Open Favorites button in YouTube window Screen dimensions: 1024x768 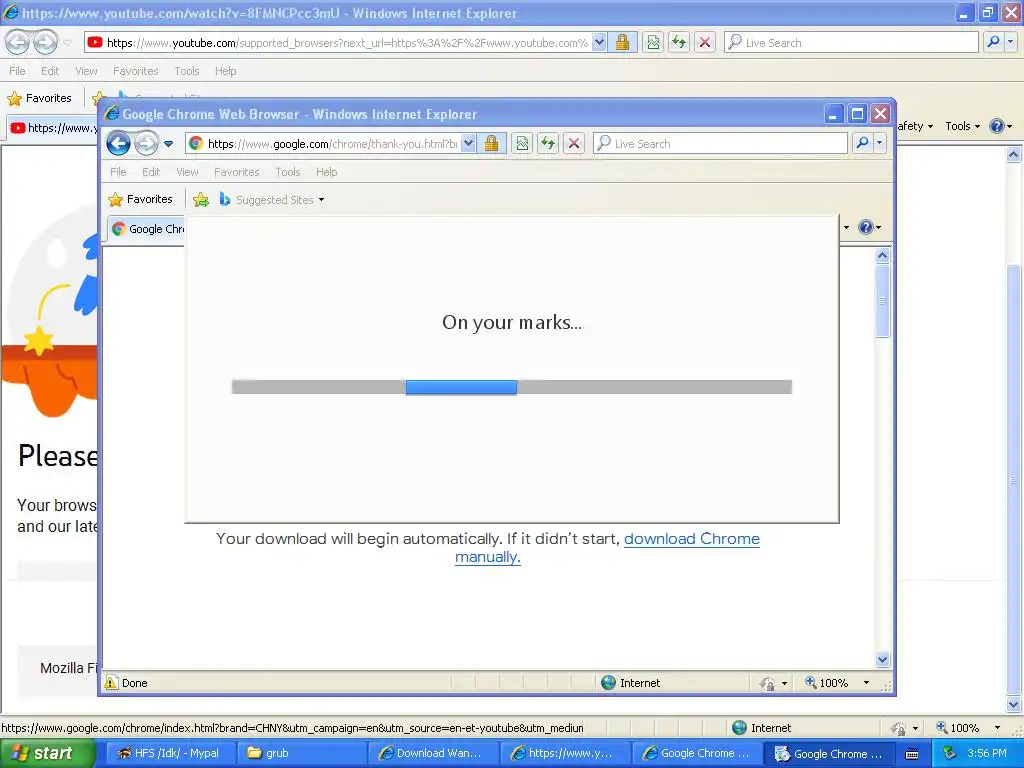[x=39, y=98]
